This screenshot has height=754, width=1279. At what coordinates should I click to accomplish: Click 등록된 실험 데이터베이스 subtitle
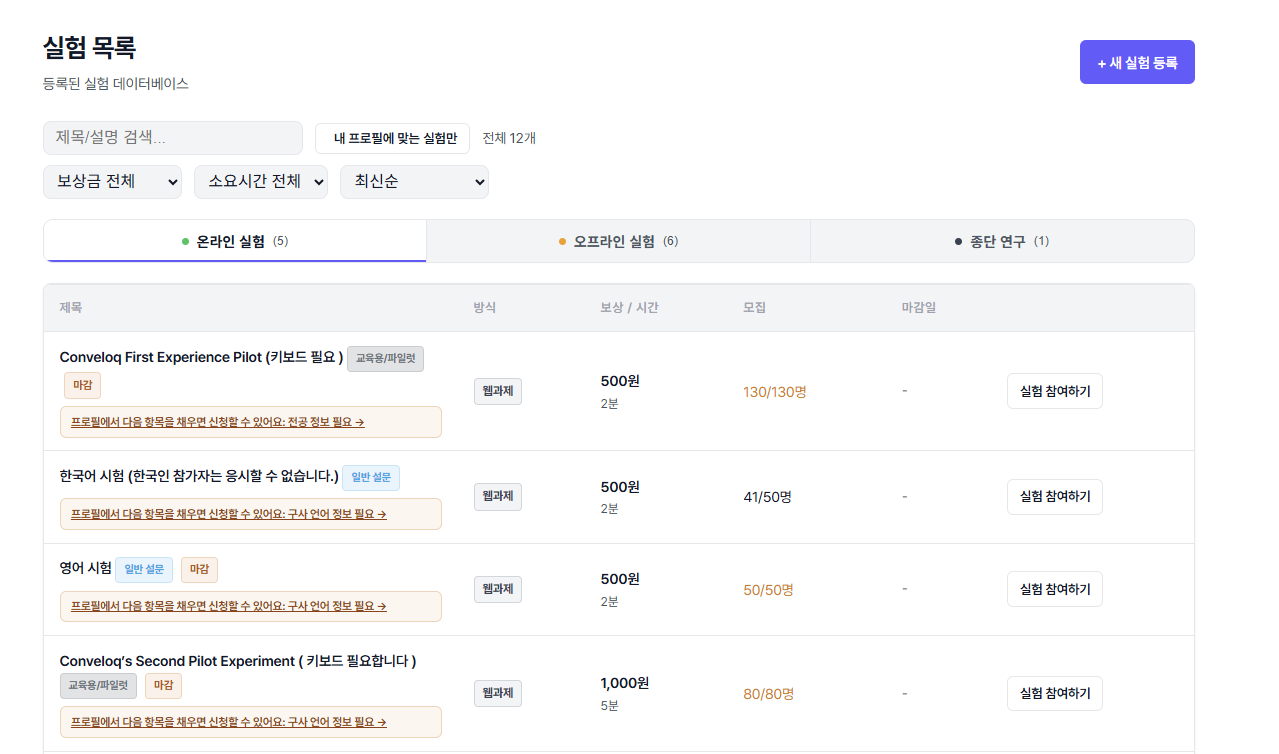click(116, 84)
